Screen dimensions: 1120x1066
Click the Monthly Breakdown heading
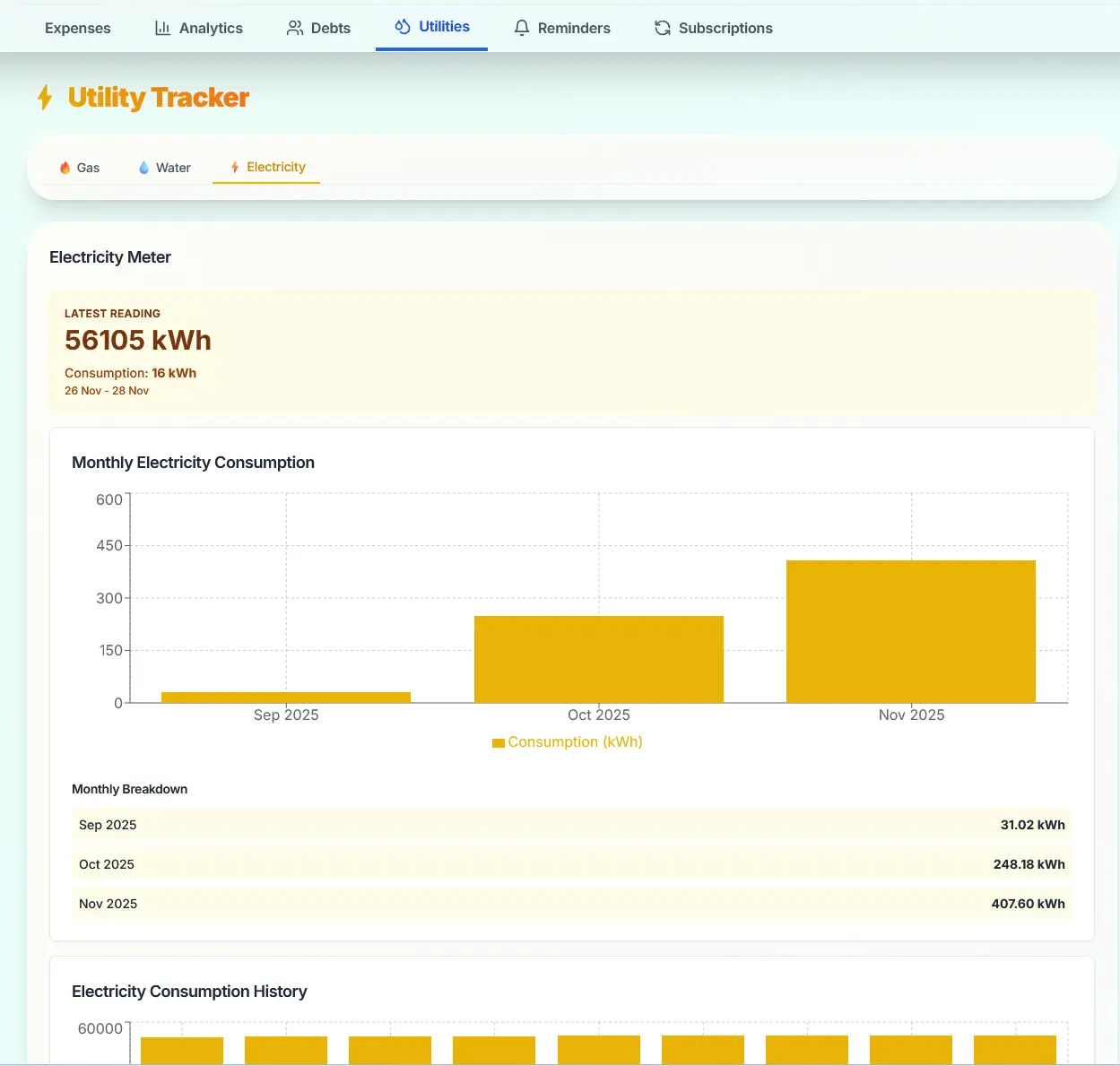[x=129, y=789]
